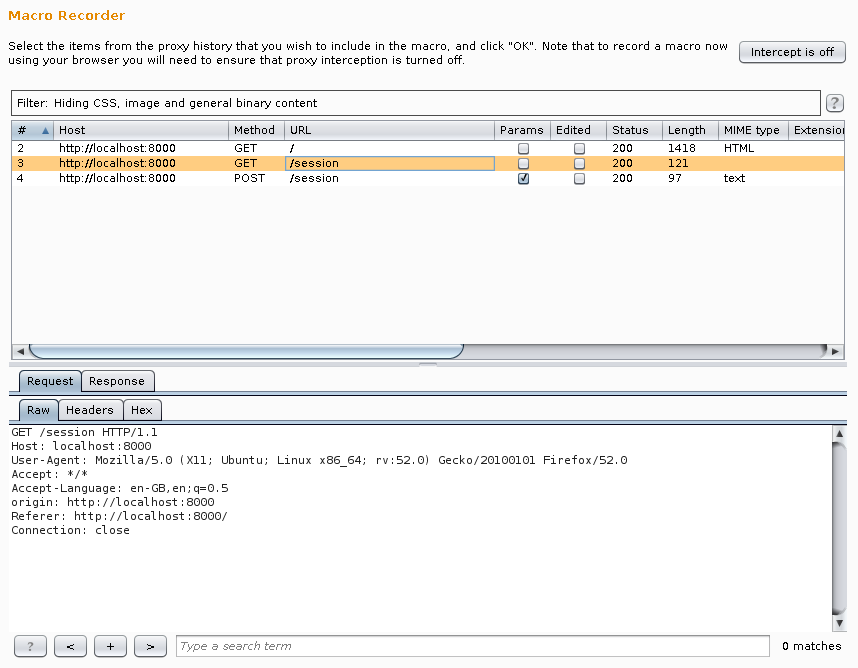Image resolution: width=858 pixels, height=668 pixels.
Task: Sort by Extension column header
Action: tap(816, 130)
